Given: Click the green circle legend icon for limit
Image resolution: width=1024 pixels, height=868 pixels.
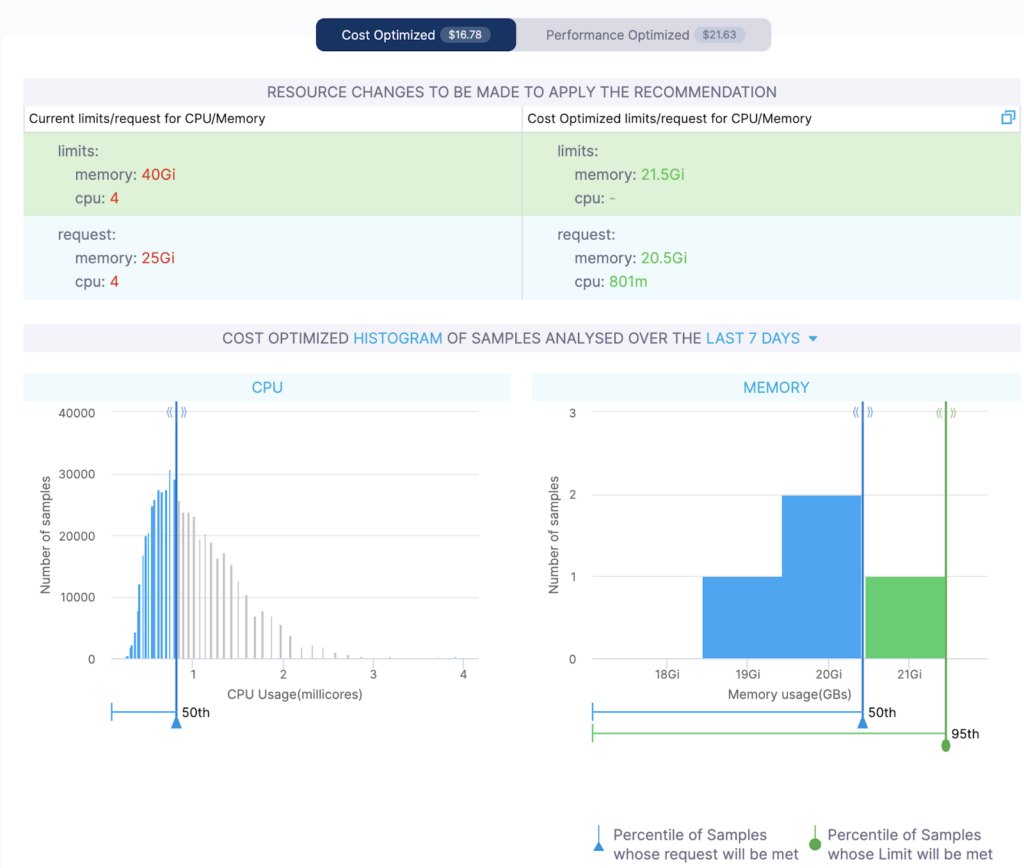Looking at the screenshot, I should pyautogui.click(x=814, y=838).
